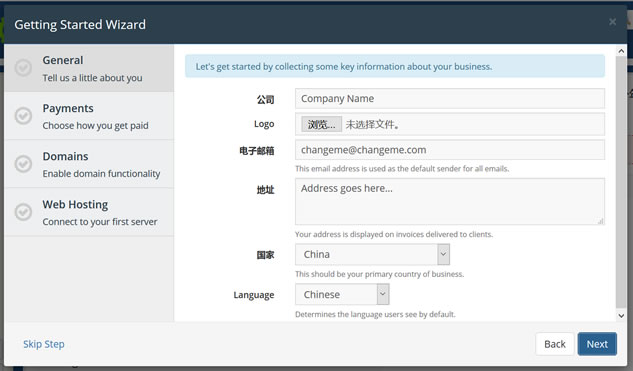This screenshot has width=633, height=371.
Task: Click the blue info banner text
Action: tap(344, 67)
